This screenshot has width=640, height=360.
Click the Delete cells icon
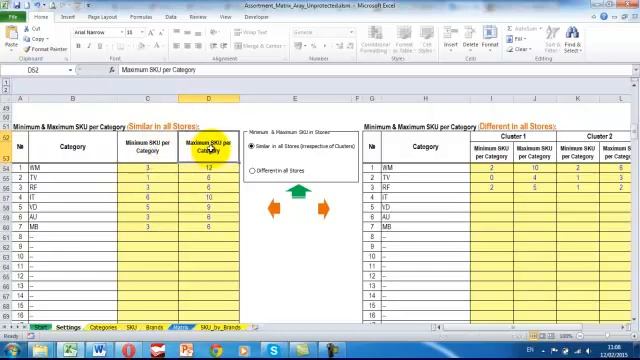[470, 33]
